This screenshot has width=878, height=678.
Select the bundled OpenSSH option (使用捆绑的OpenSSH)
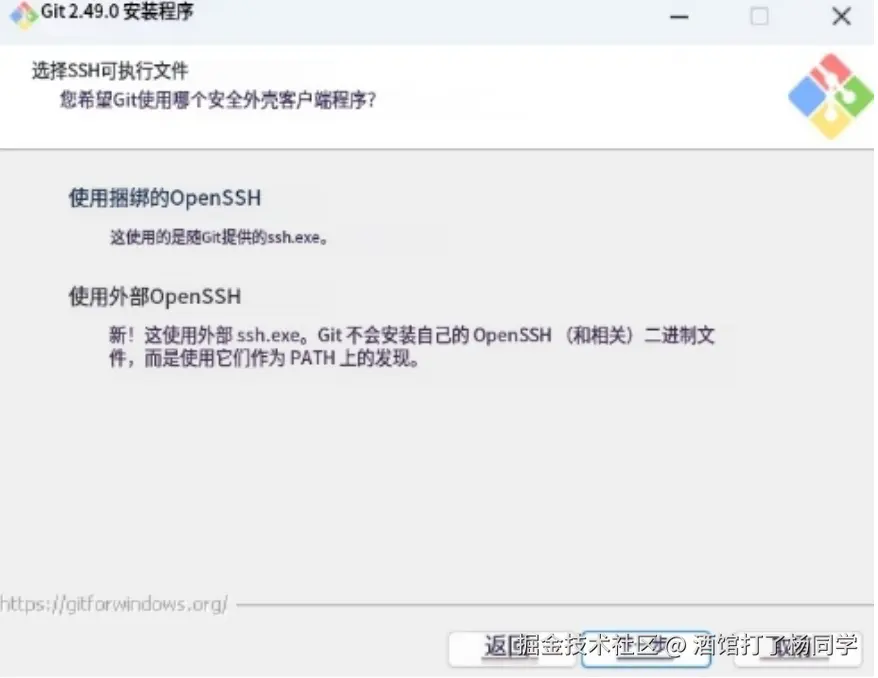(165, 198)
